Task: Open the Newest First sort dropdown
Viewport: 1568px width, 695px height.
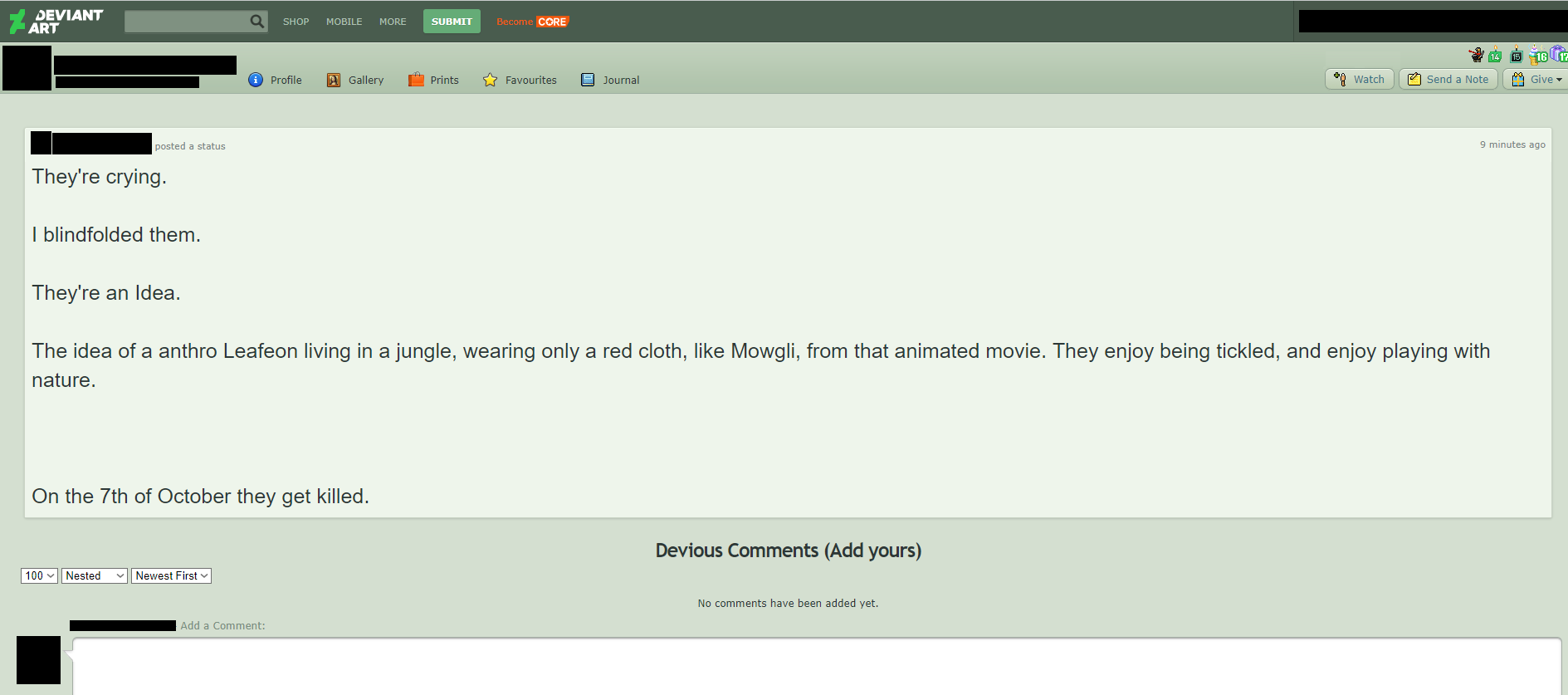Action: [171, 575]
